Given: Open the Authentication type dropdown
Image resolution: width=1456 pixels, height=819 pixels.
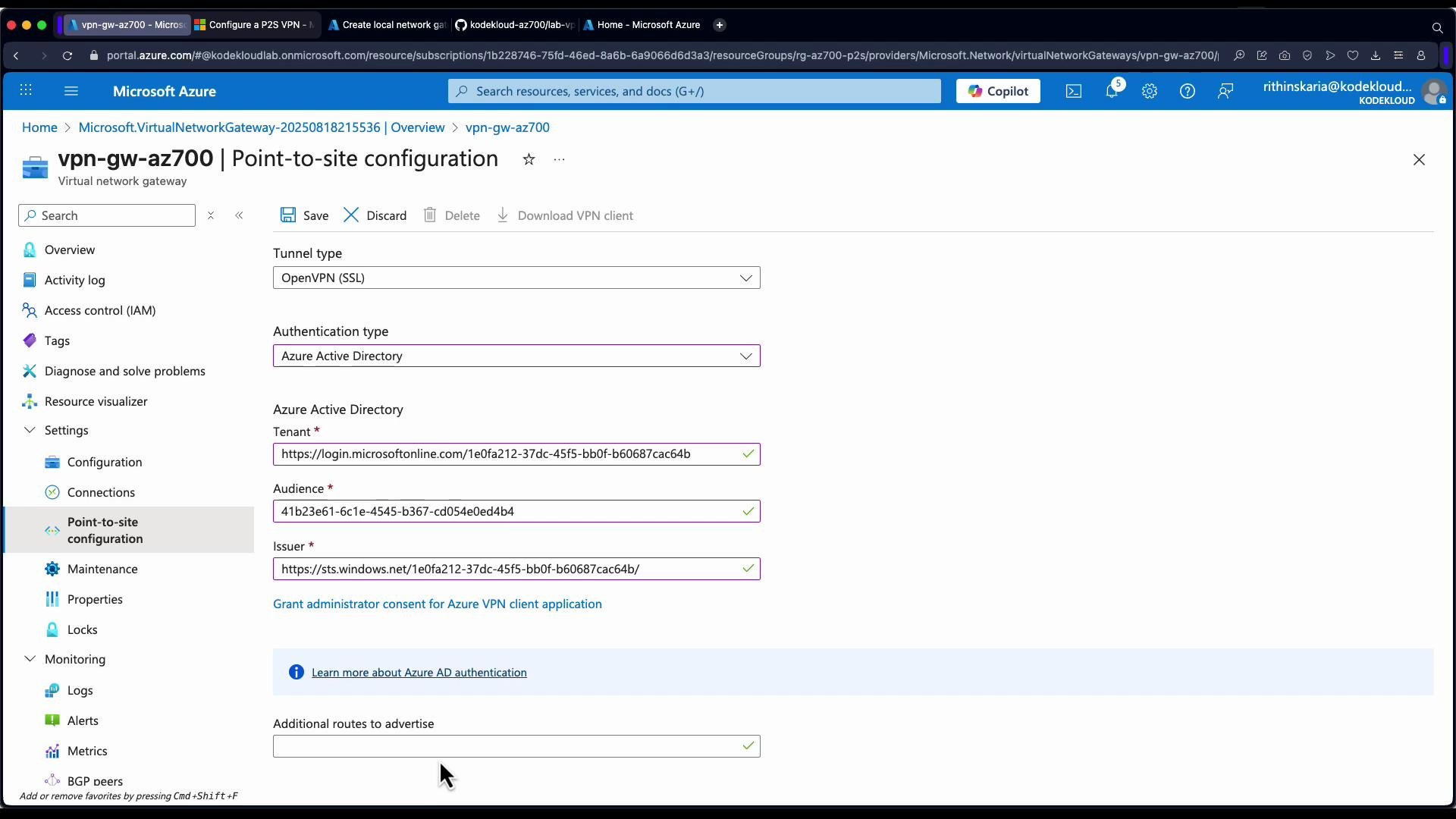Looking at the screenshot, I should coord(516,356).
